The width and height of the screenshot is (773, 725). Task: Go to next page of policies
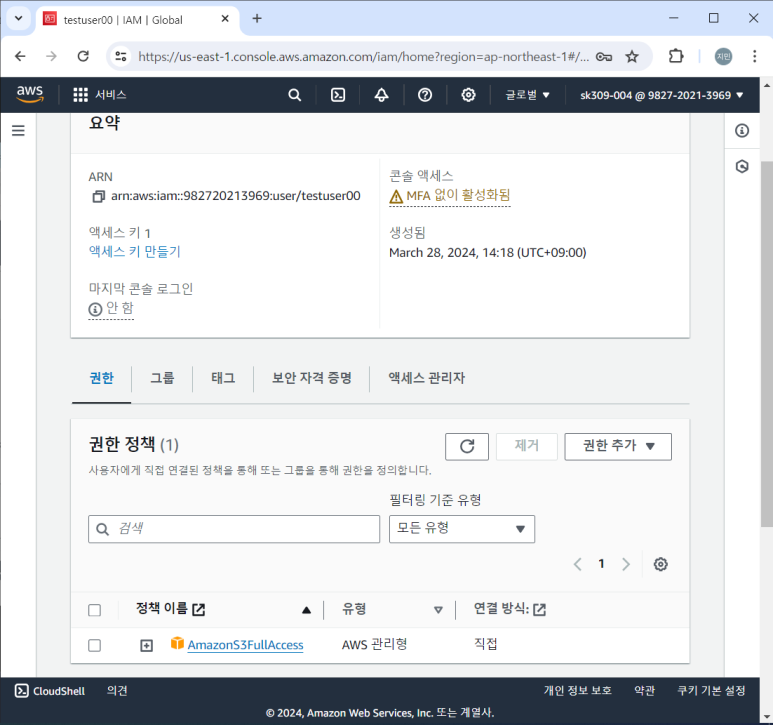click(626, 564)
